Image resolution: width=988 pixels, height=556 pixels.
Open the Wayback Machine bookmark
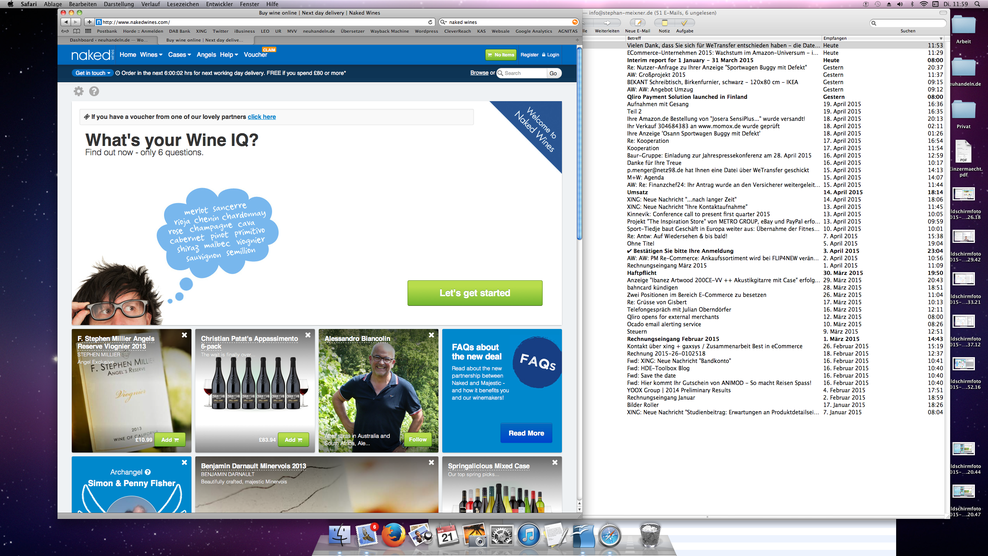389,31
